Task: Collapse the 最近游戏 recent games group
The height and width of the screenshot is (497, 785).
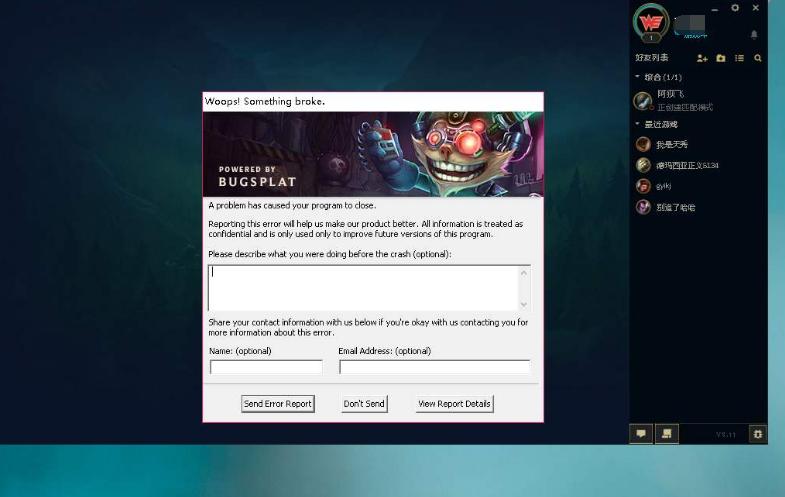Action: coord(638,125)
